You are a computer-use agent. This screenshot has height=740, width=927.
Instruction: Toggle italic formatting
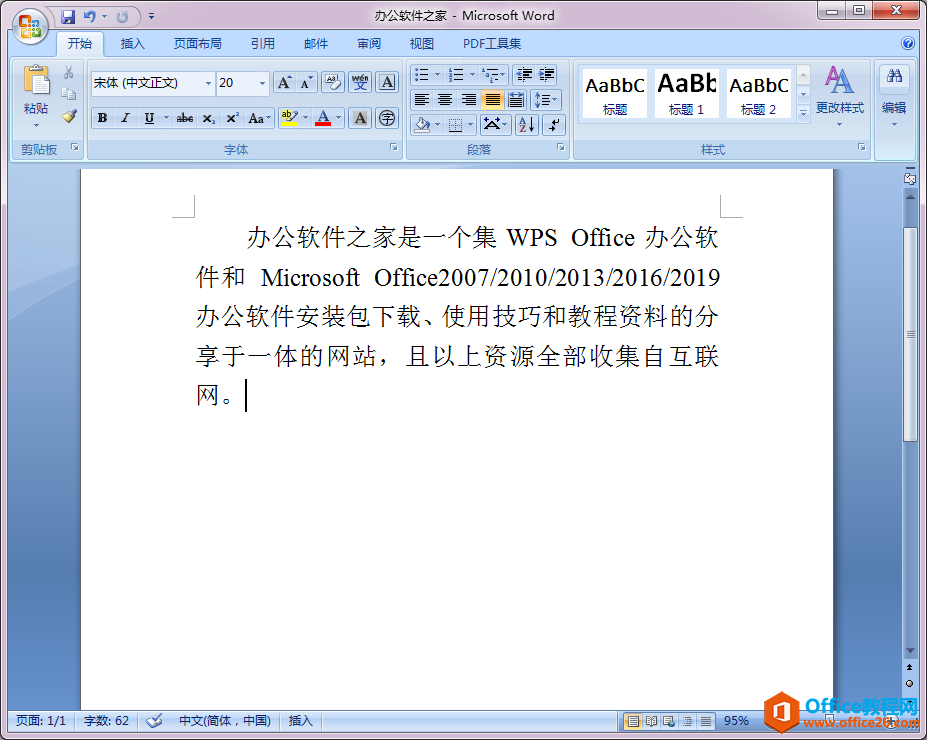[x=125, y=118]
